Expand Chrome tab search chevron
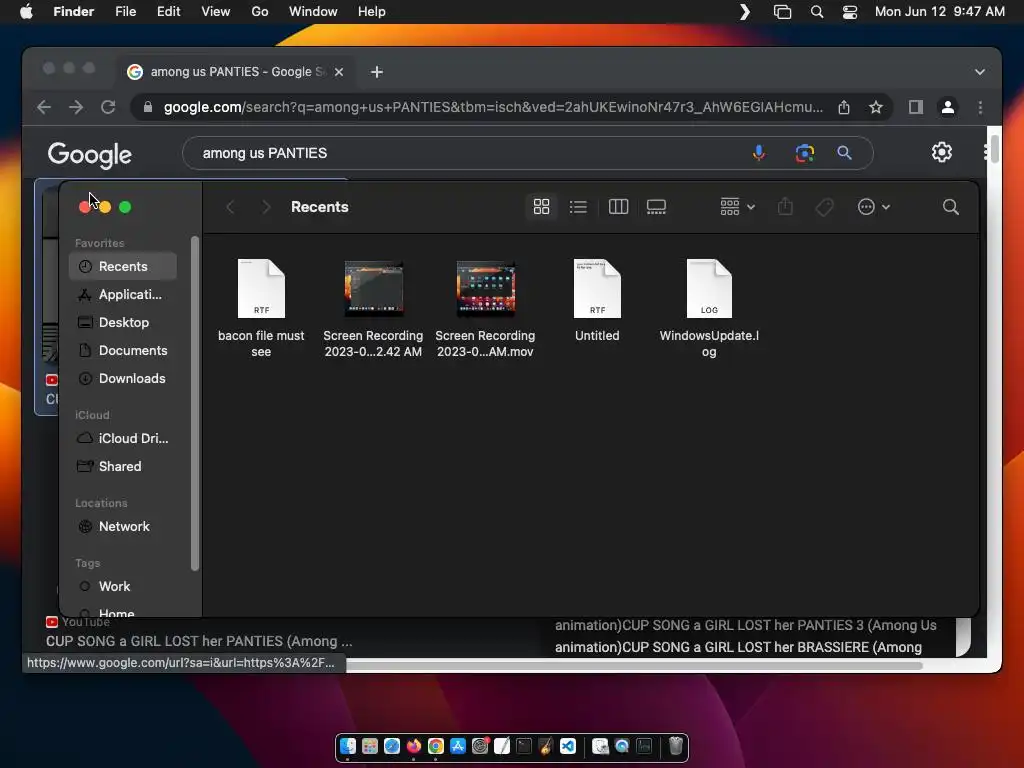Screen dimensions: 1024x768 (x=980, y=72)
